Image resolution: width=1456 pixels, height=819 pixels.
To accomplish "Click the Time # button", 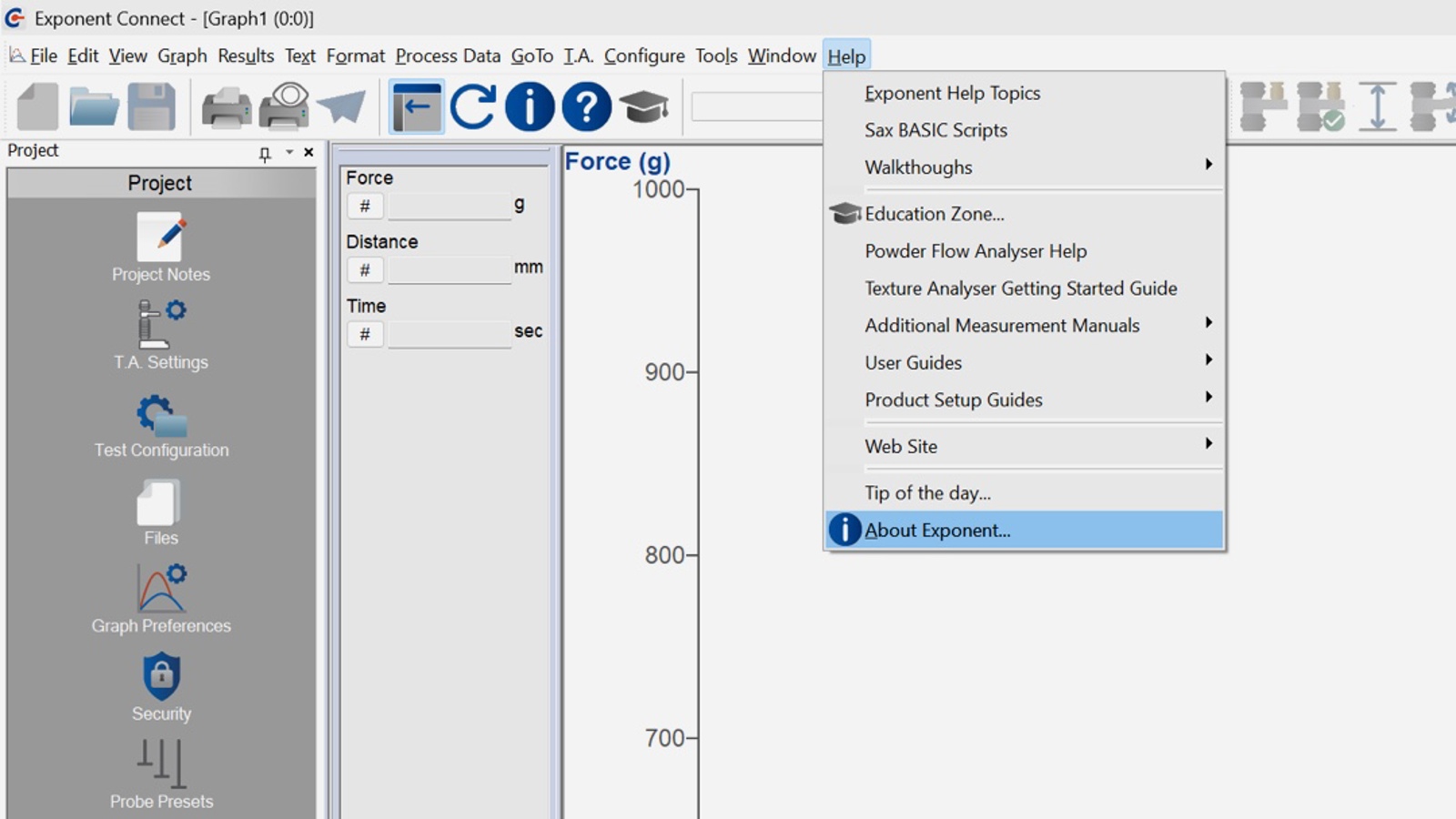I will tap(365, 334).
